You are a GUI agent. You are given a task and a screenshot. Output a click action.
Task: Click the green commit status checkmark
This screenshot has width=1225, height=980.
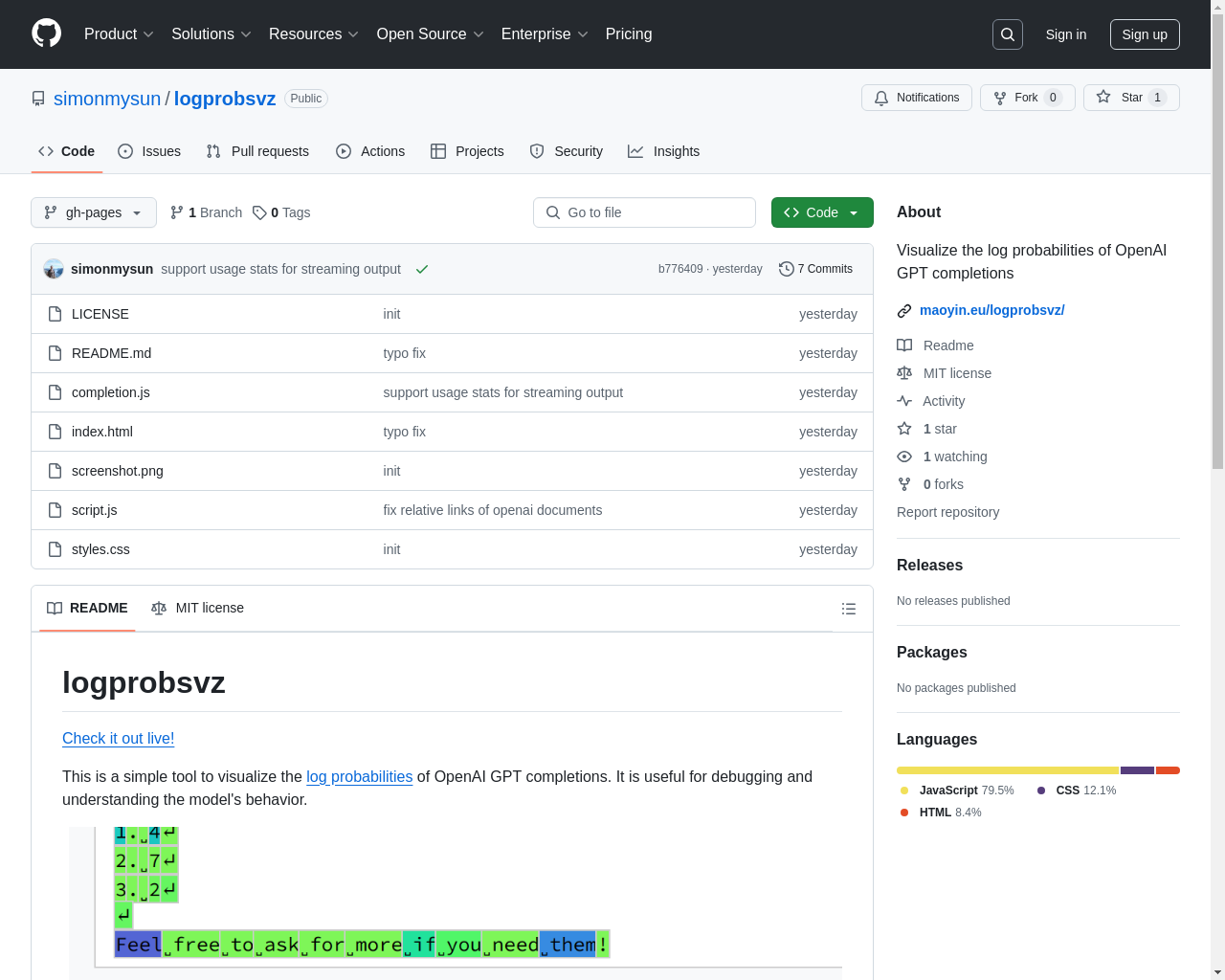point(422,269)
